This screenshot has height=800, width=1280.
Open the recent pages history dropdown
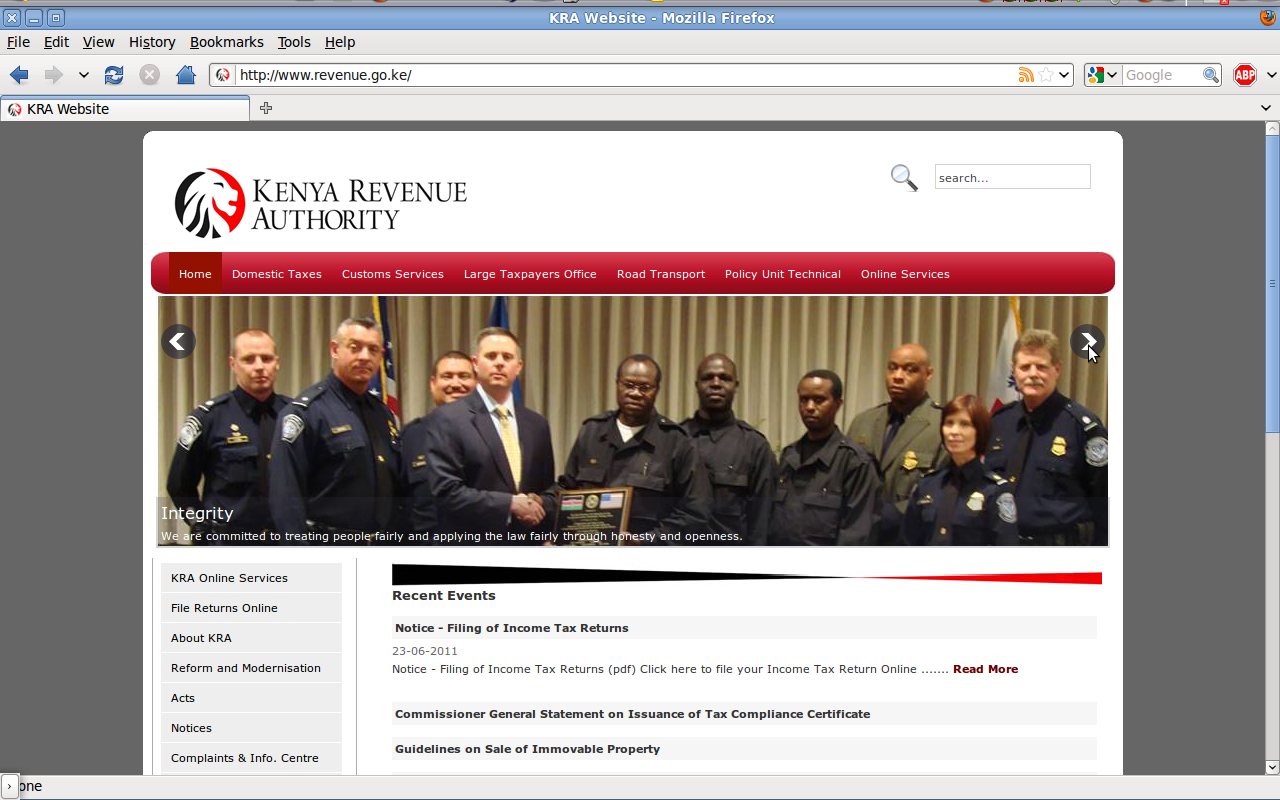(x=83, y=75)
